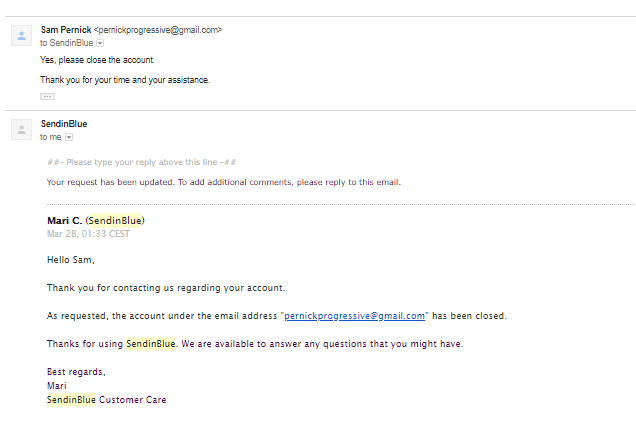This screenshot has width=636, height=425.
Task: Open the pernickprogressive@gmail.com hyperlink in message body
Action: (x=355, y=316)
